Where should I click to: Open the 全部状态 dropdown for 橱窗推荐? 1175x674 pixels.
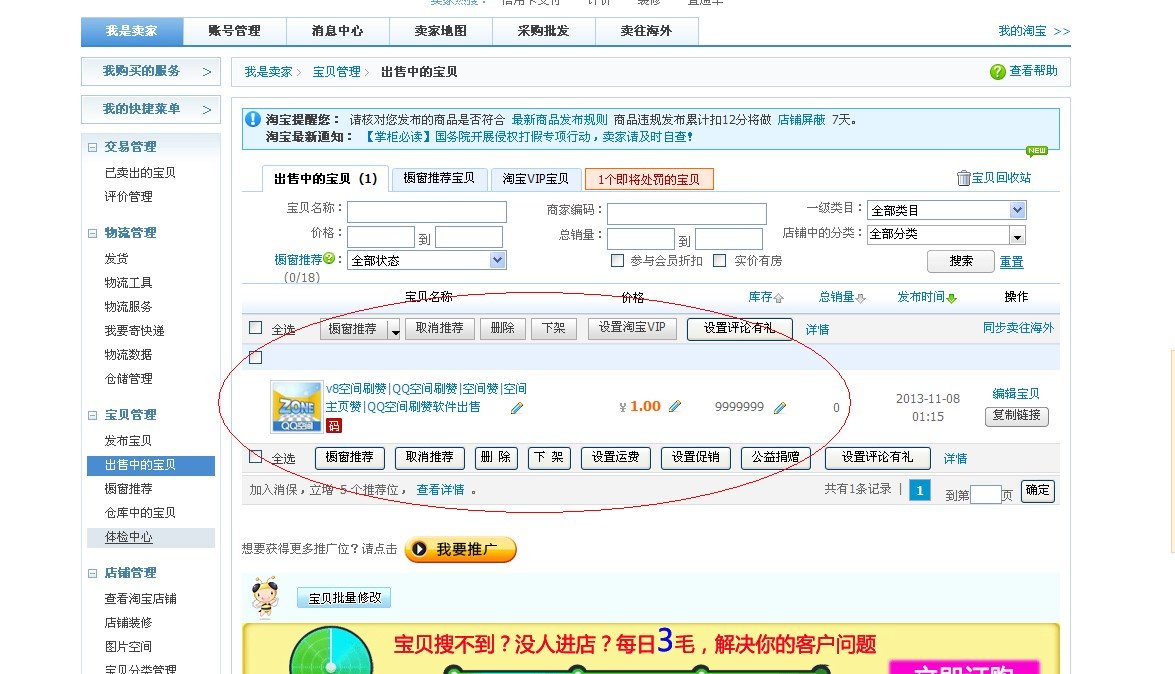coord(497,260)
